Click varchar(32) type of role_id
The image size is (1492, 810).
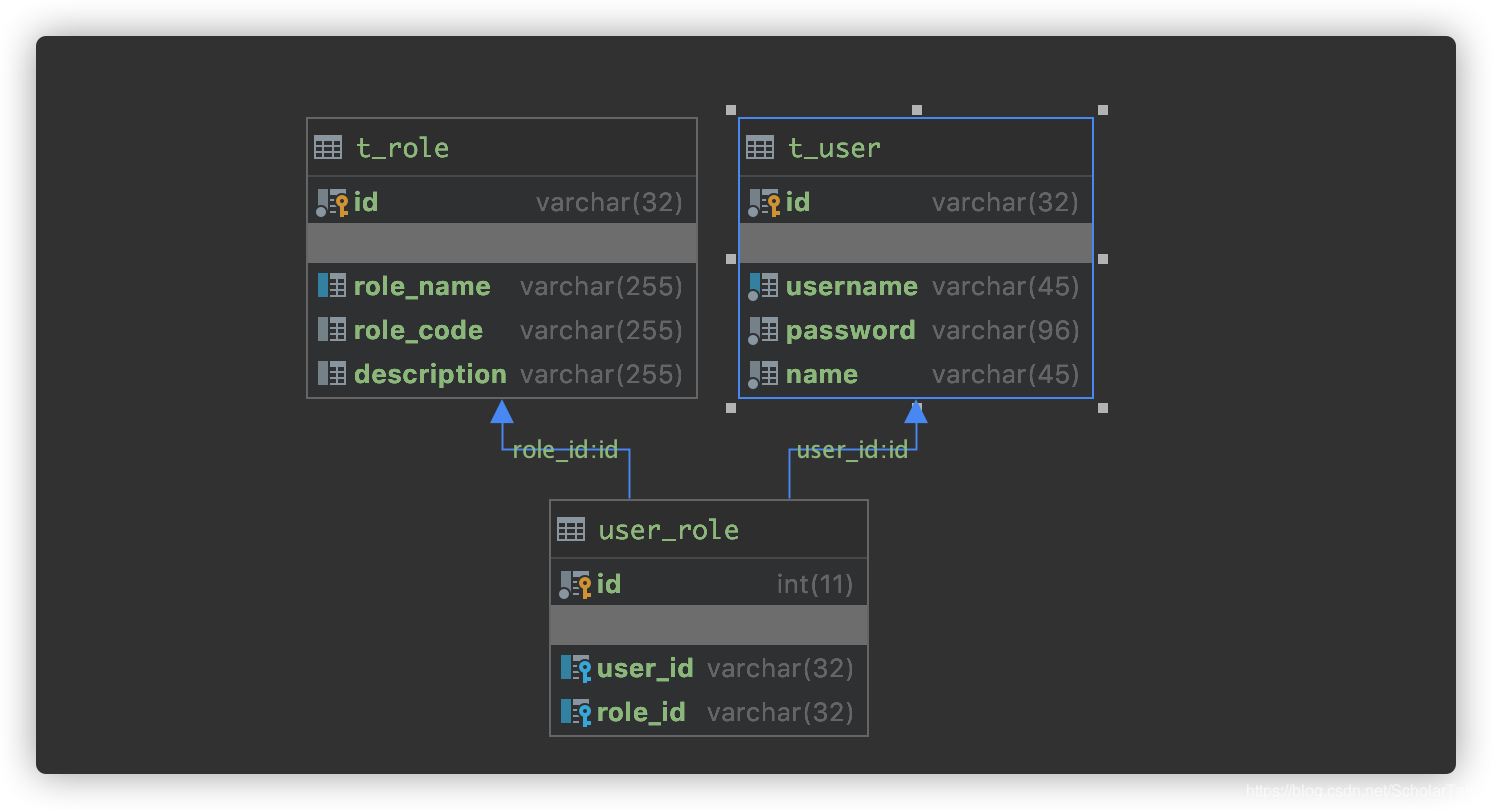(x=780, y=712)
